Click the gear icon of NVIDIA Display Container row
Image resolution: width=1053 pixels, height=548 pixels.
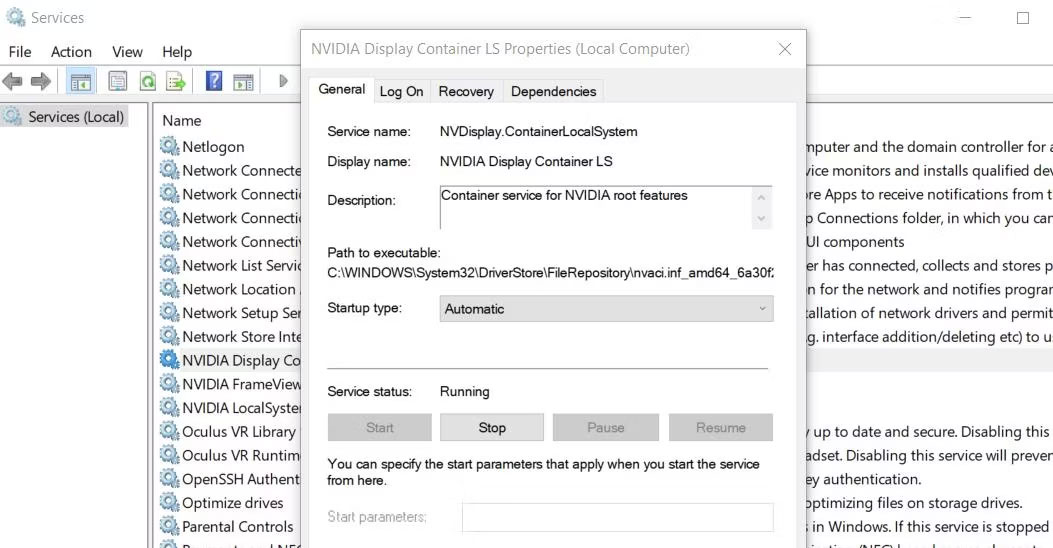(x=169, y=360)
